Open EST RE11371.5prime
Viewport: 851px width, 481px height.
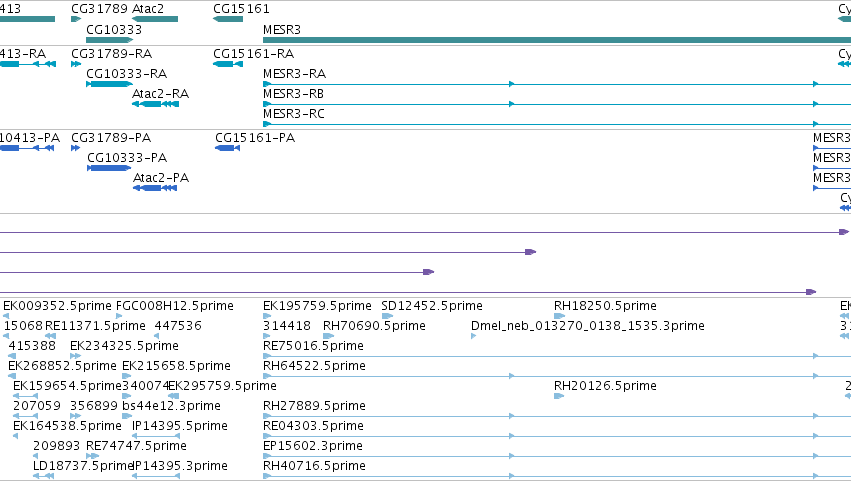pyautogui.click(x=96, y=326)
